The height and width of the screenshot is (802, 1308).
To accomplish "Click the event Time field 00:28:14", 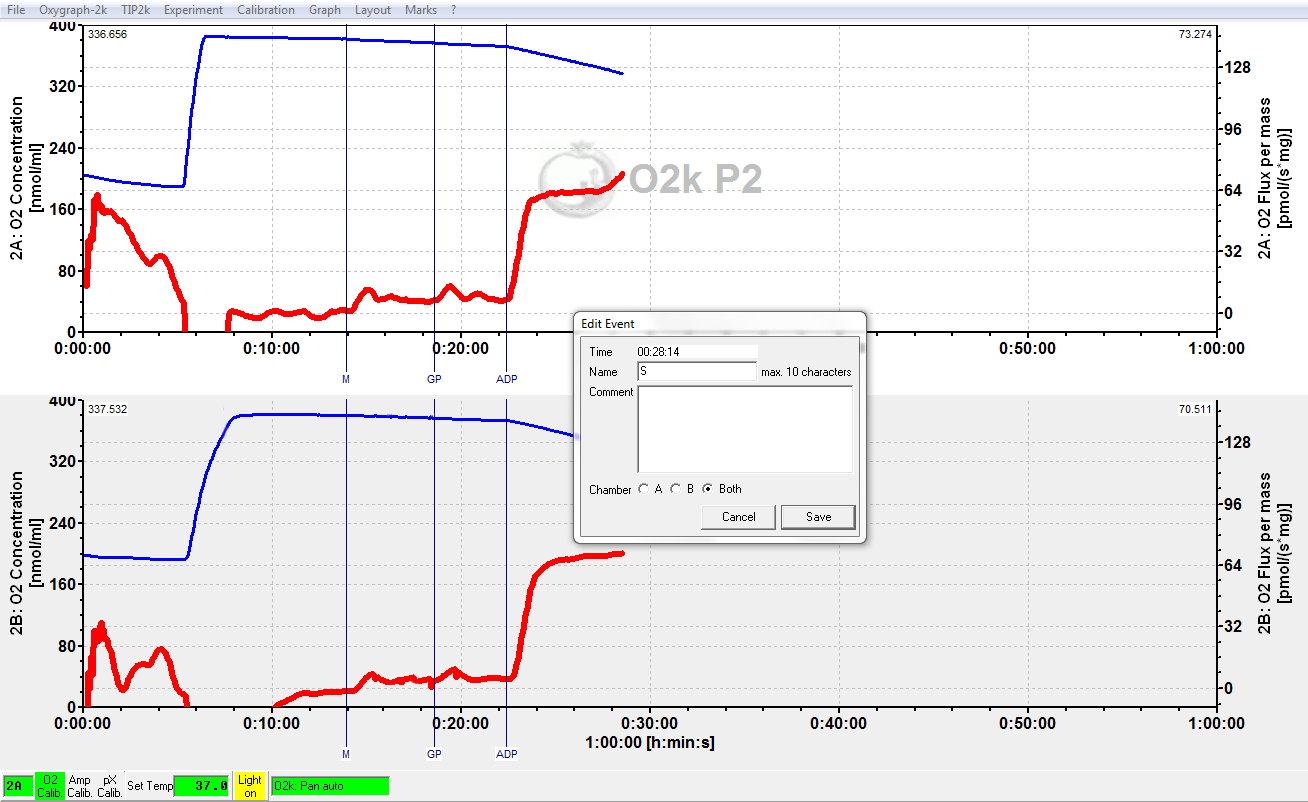I will 697,352.
